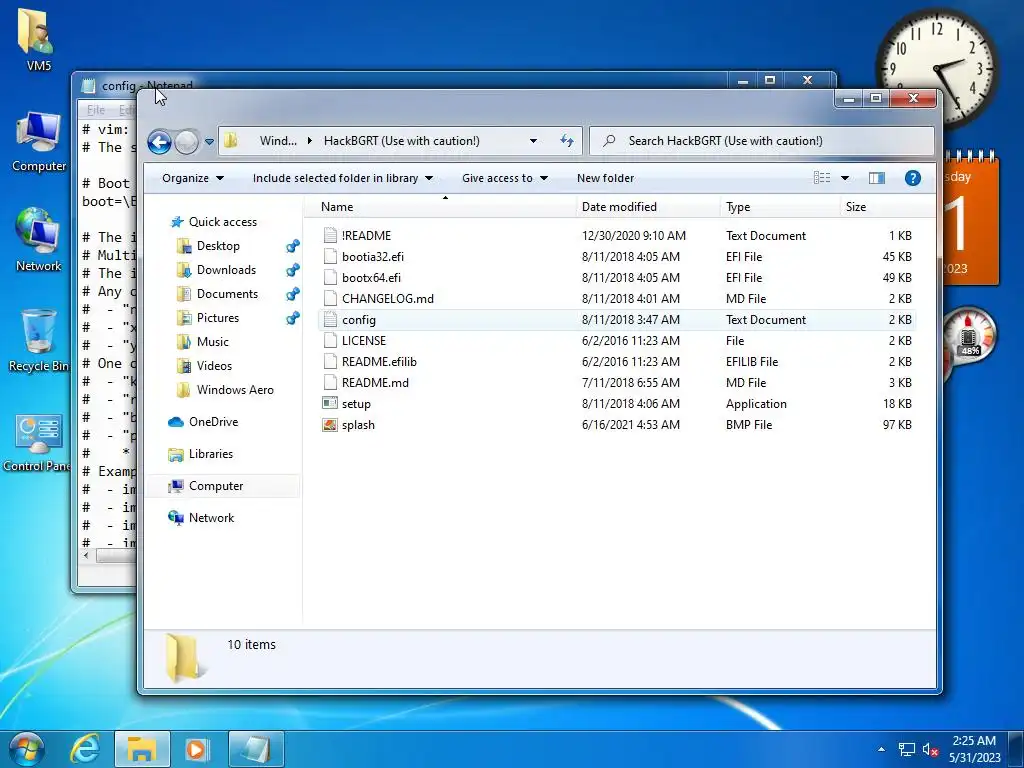
Task: Toggle the preview pane icon
Action: (876, 178)
